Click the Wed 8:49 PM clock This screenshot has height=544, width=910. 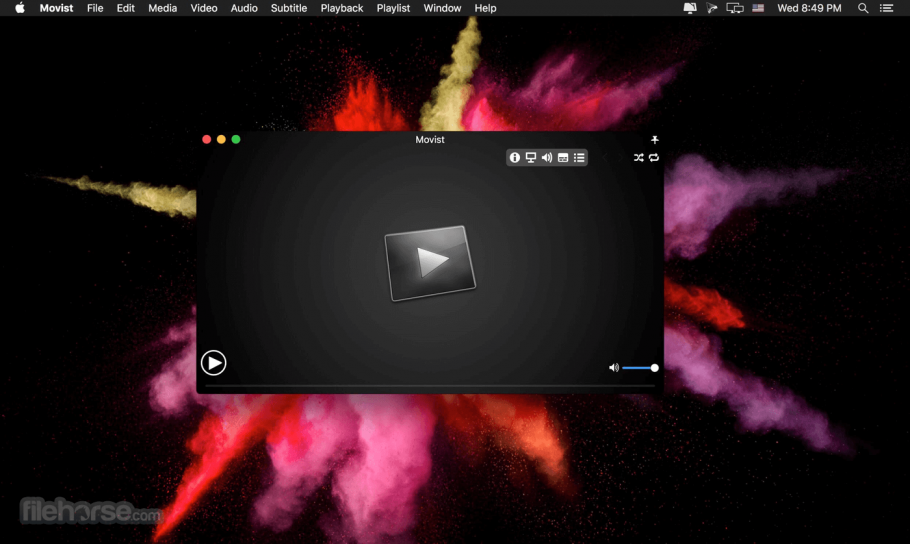[810, 8]
